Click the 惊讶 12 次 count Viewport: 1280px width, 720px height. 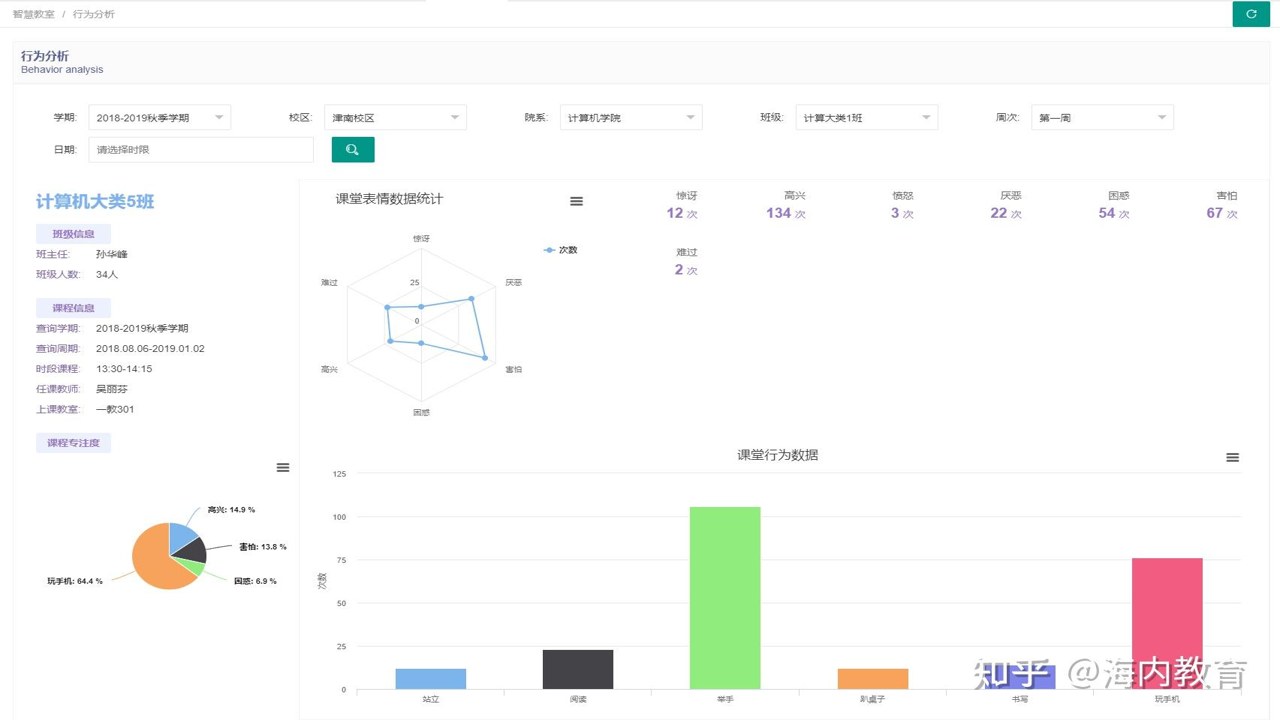(681, 213)
